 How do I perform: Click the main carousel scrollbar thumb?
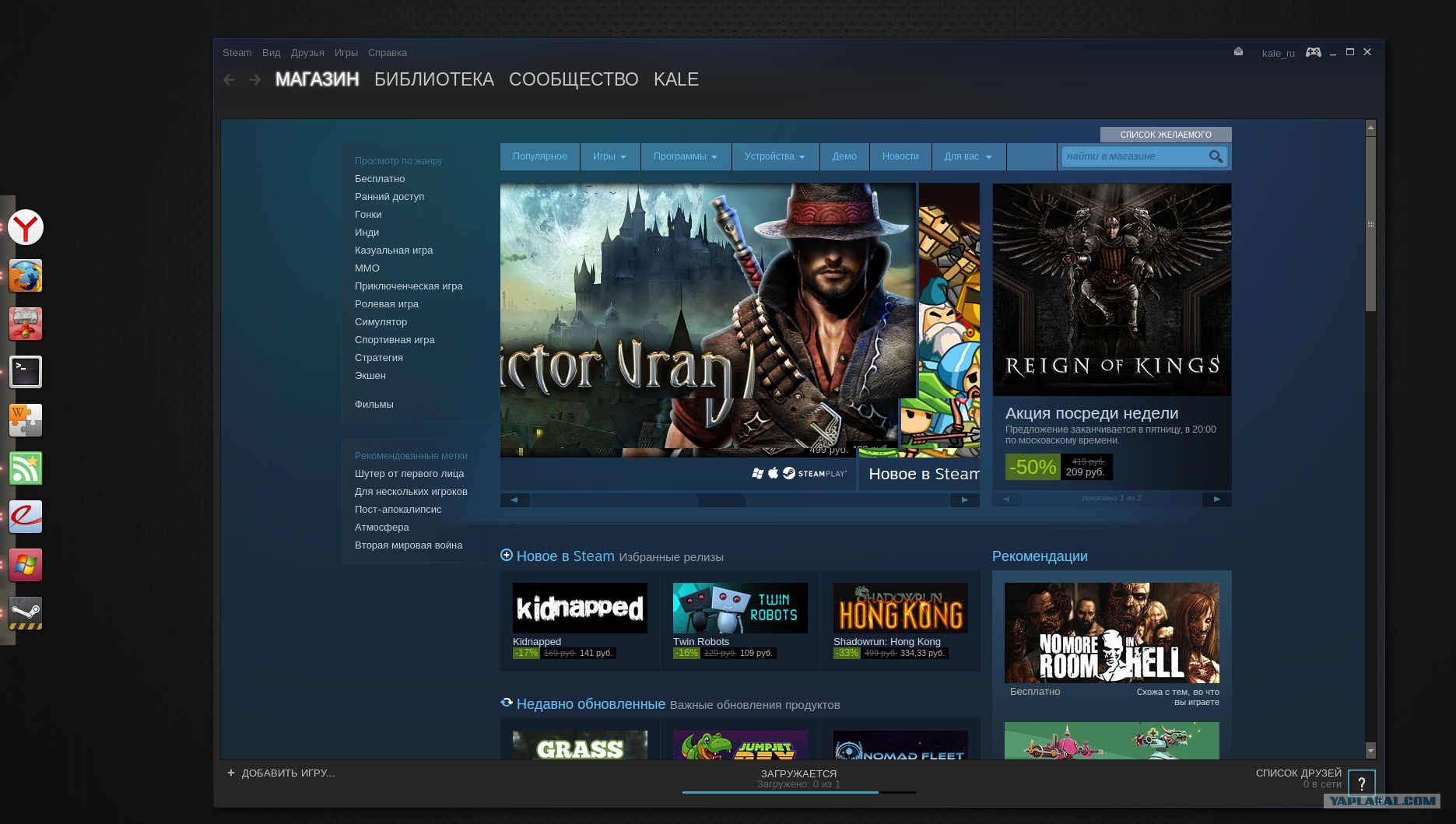tap(721, 500)
